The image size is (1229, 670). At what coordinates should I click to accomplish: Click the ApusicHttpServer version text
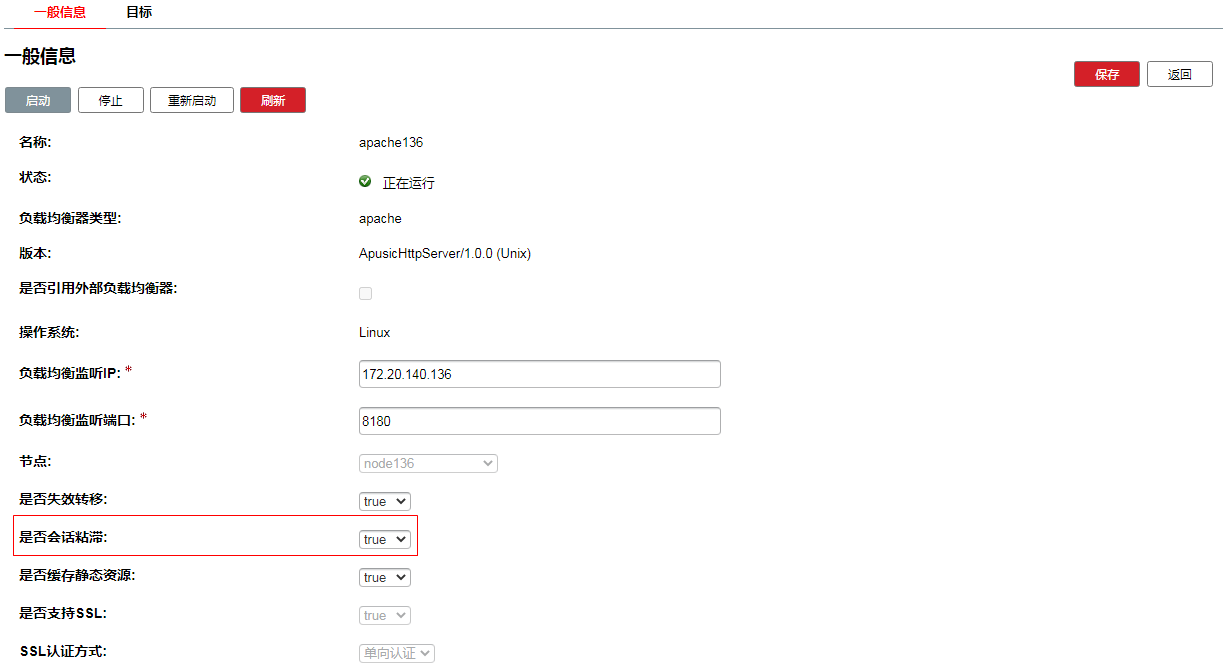pos(445,254)
